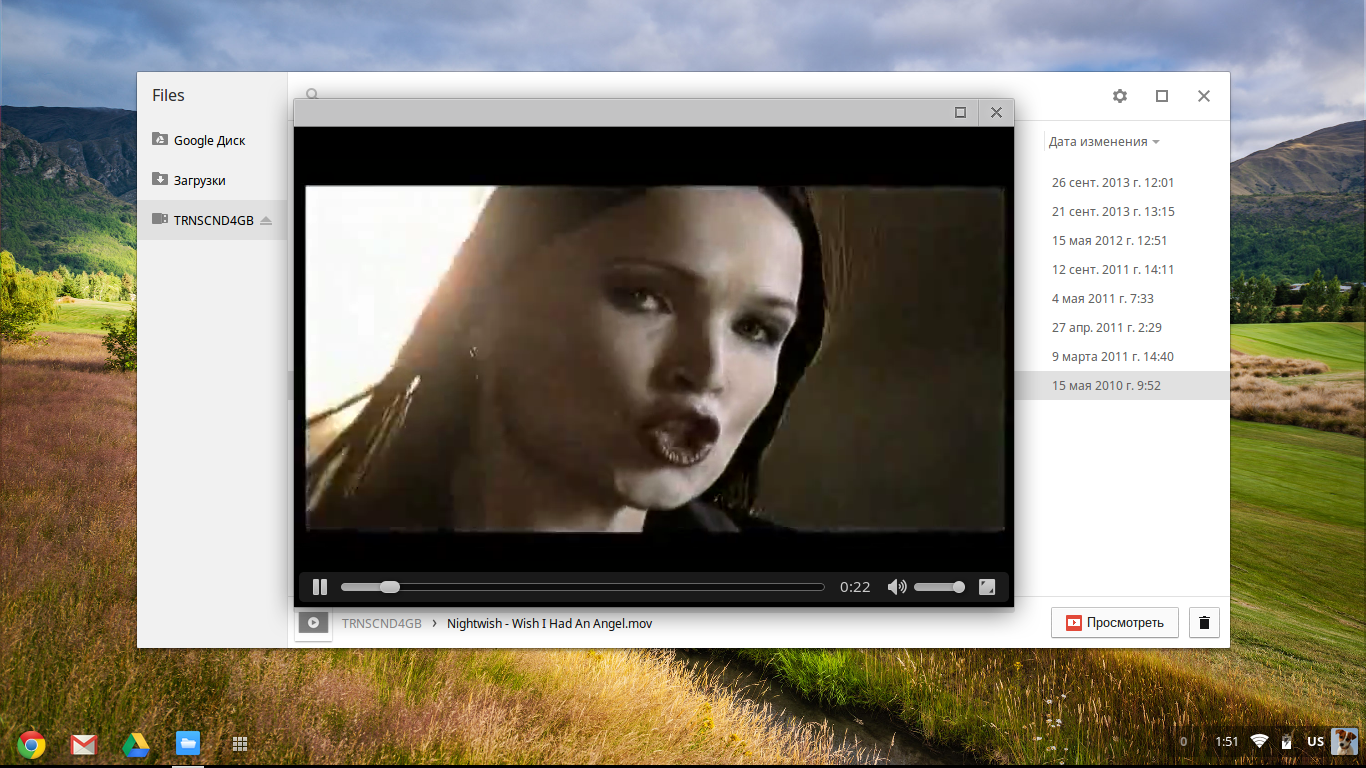The width and height of the screenshot is (1366, 768).
Task: Open the apps launcher grid
Action: (240, 744)
